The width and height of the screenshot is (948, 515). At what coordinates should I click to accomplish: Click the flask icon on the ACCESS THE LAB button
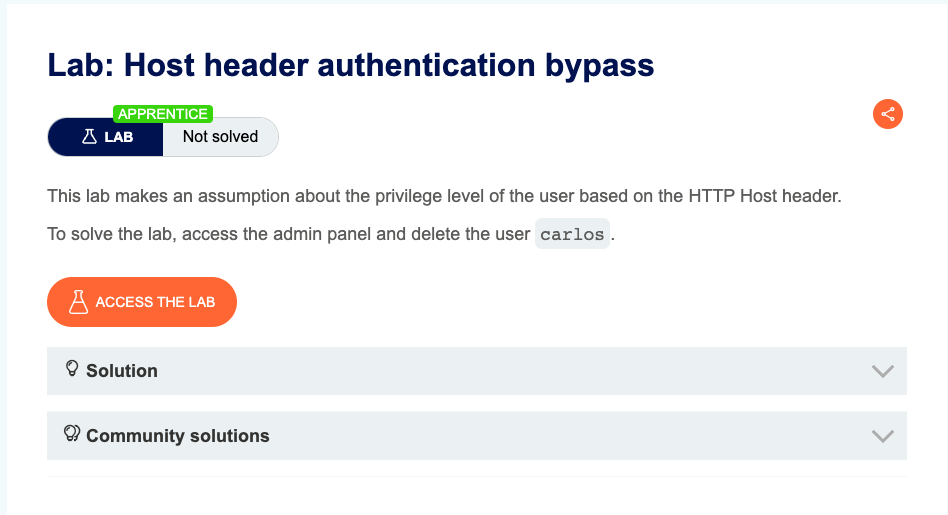[x=78, y=302]
